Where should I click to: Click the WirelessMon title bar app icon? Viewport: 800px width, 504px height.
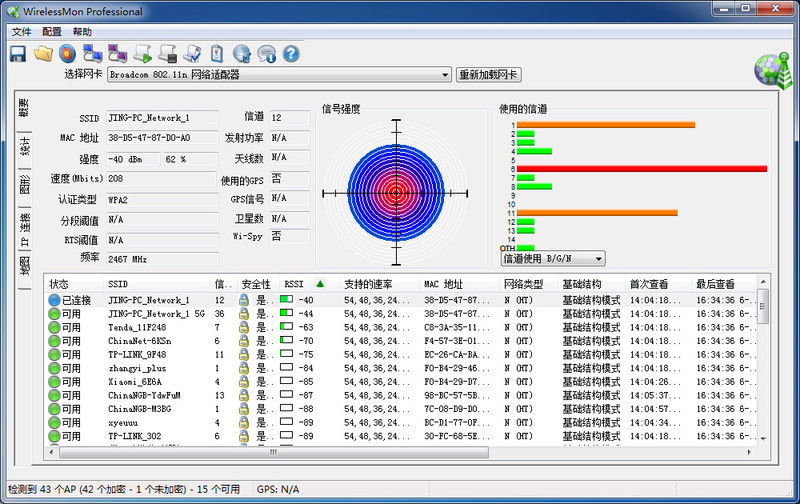(13, 11)
